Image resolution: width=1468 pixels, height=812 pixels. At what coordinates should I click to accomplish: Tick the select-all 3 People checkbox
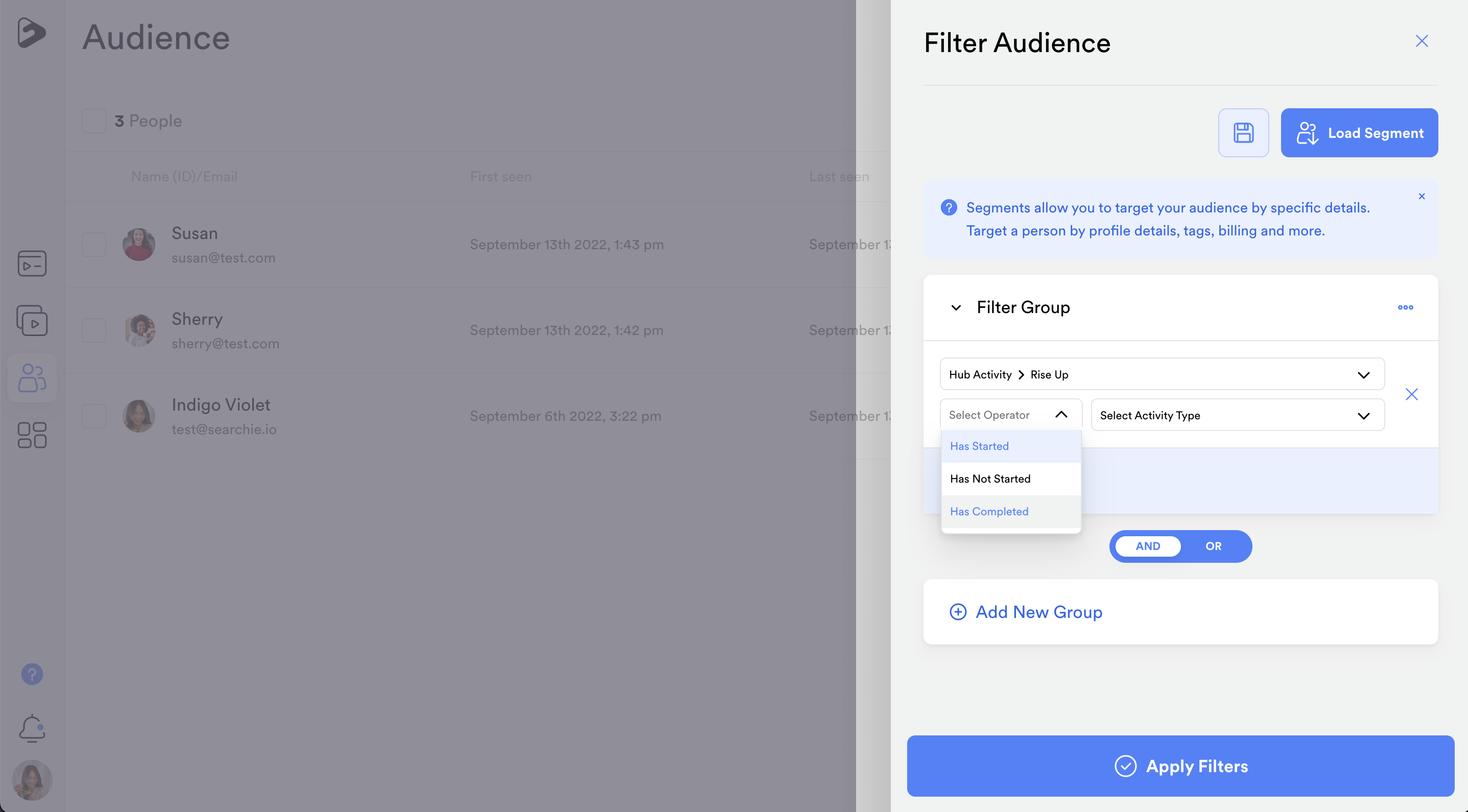[x=93, y=121]
